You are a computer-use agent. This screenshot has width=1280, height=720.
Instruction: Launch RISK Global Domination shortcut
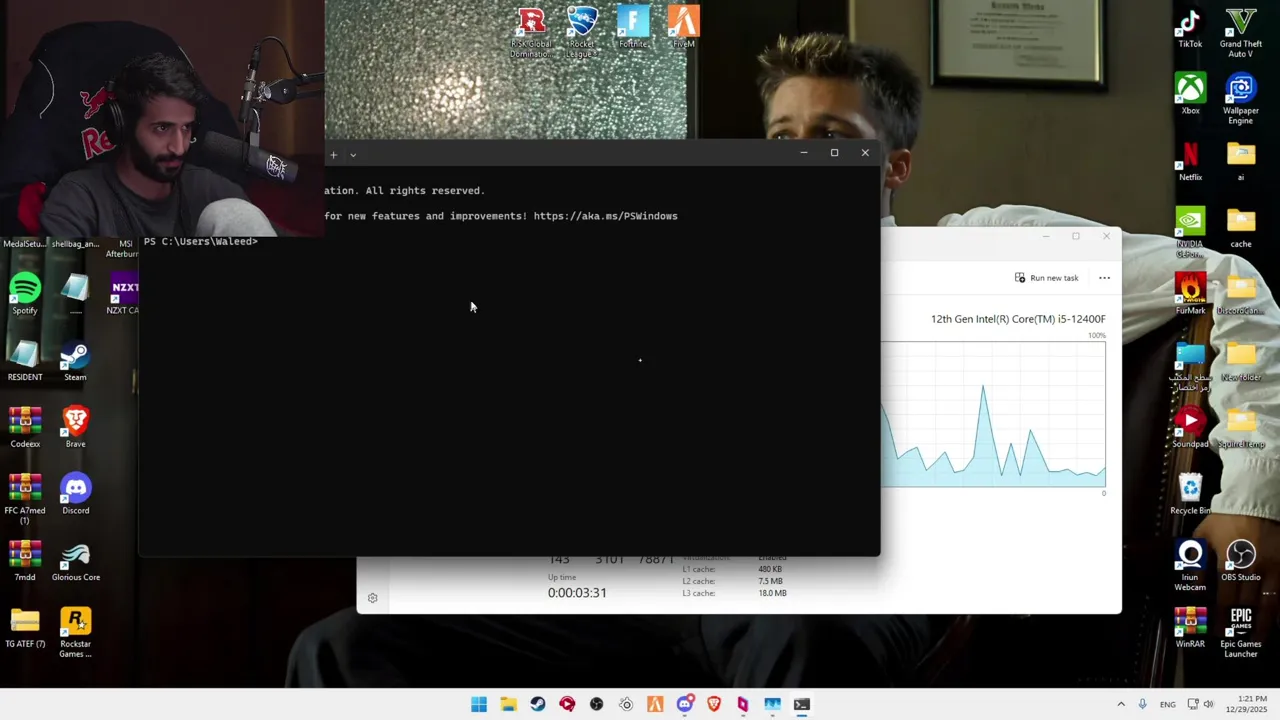click(x=531, y=32)
